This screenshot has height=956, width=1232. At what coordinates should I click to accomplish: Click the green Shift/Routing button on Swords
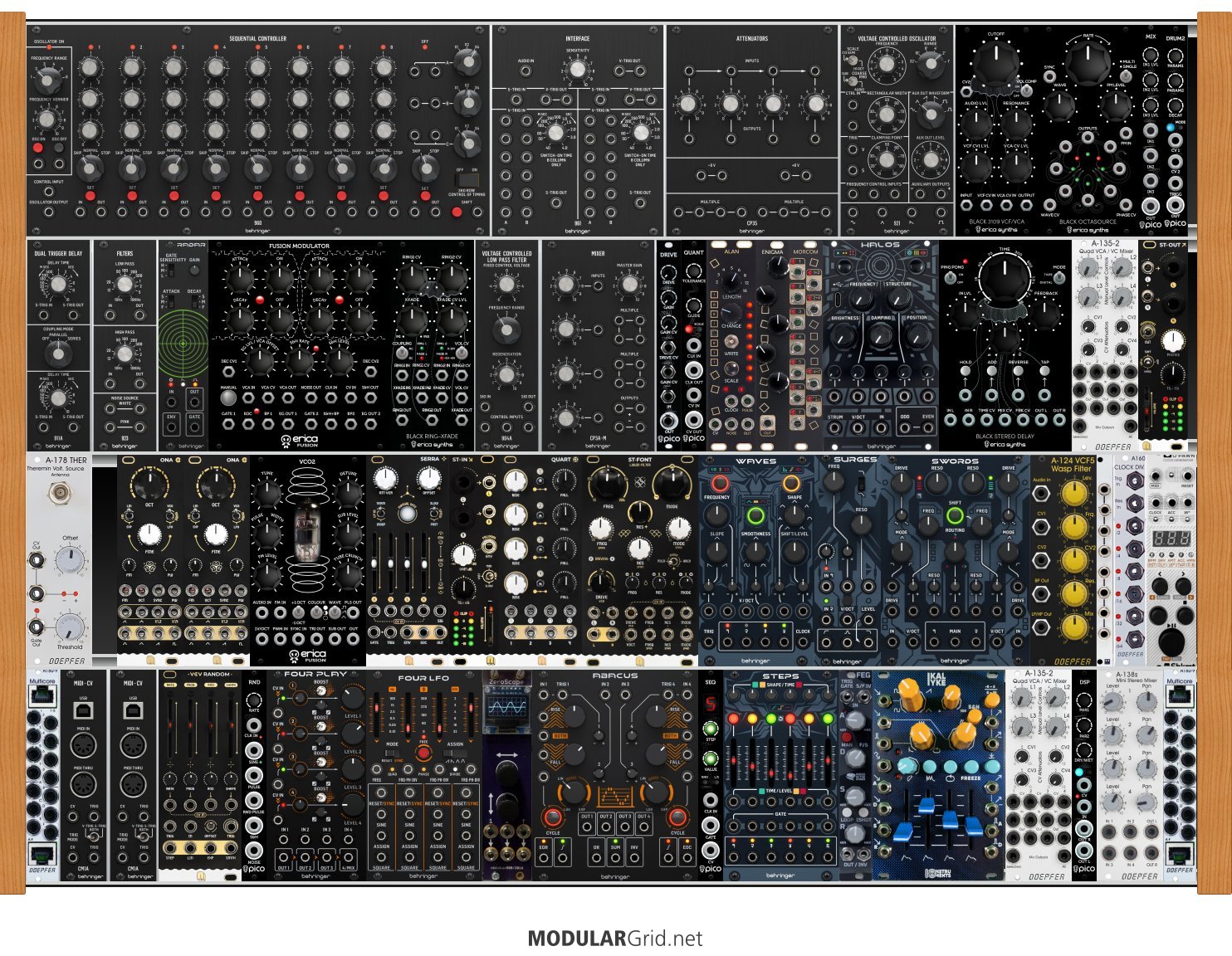pos(955,515)
